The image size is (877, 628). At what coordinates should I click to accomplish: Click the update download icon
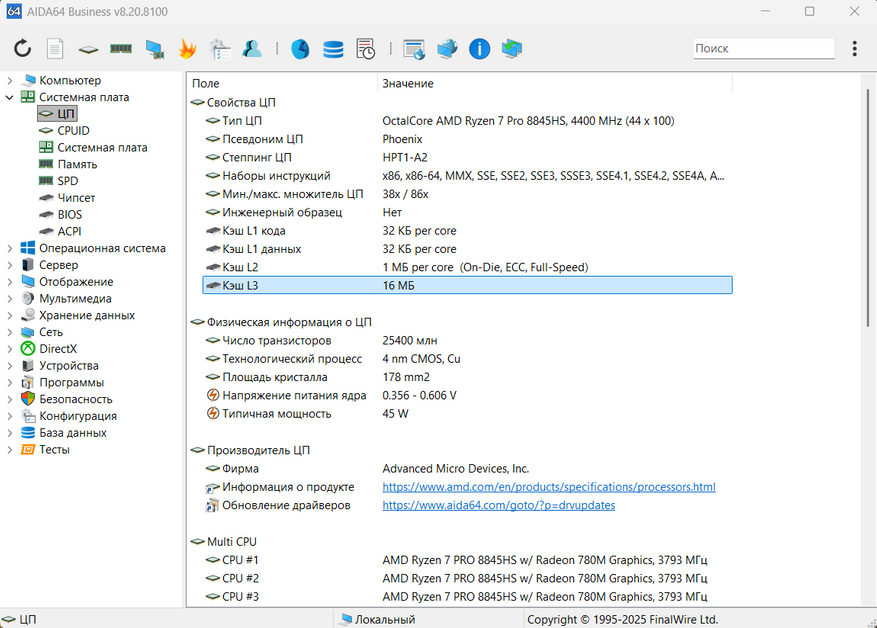click(x=512, y=49)
